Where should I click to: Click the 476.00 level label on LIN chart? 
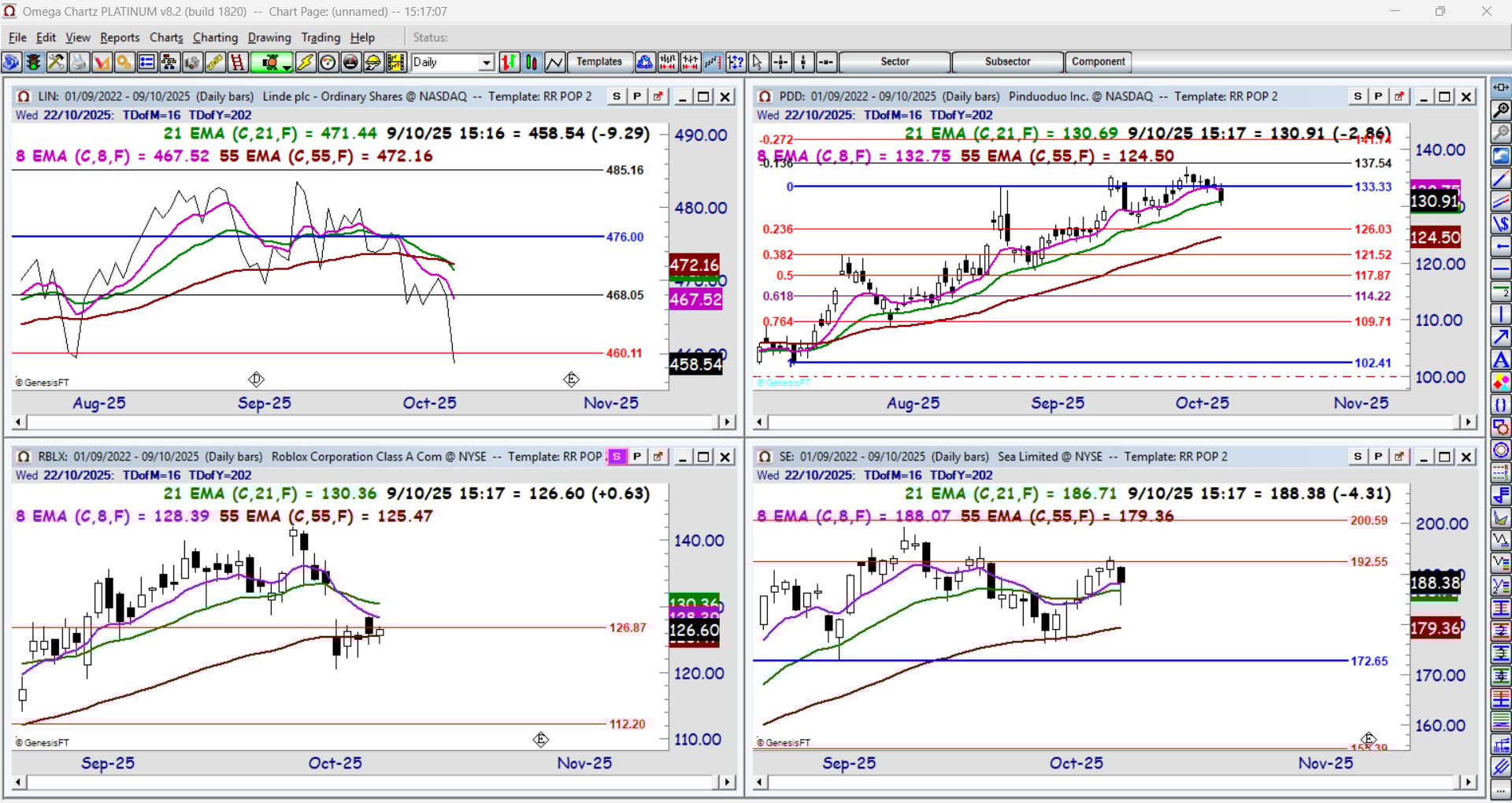click(x=624, y=237)
